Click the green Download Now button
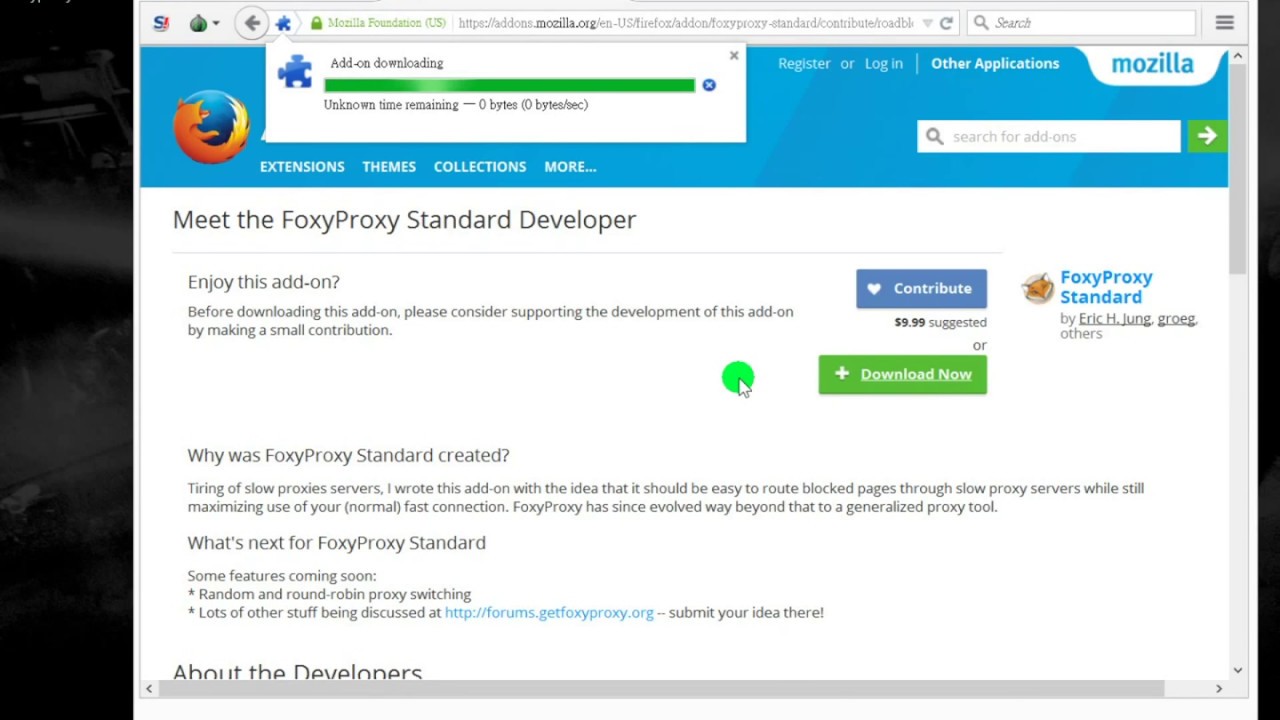1280x720 pixels. (902, 374)
